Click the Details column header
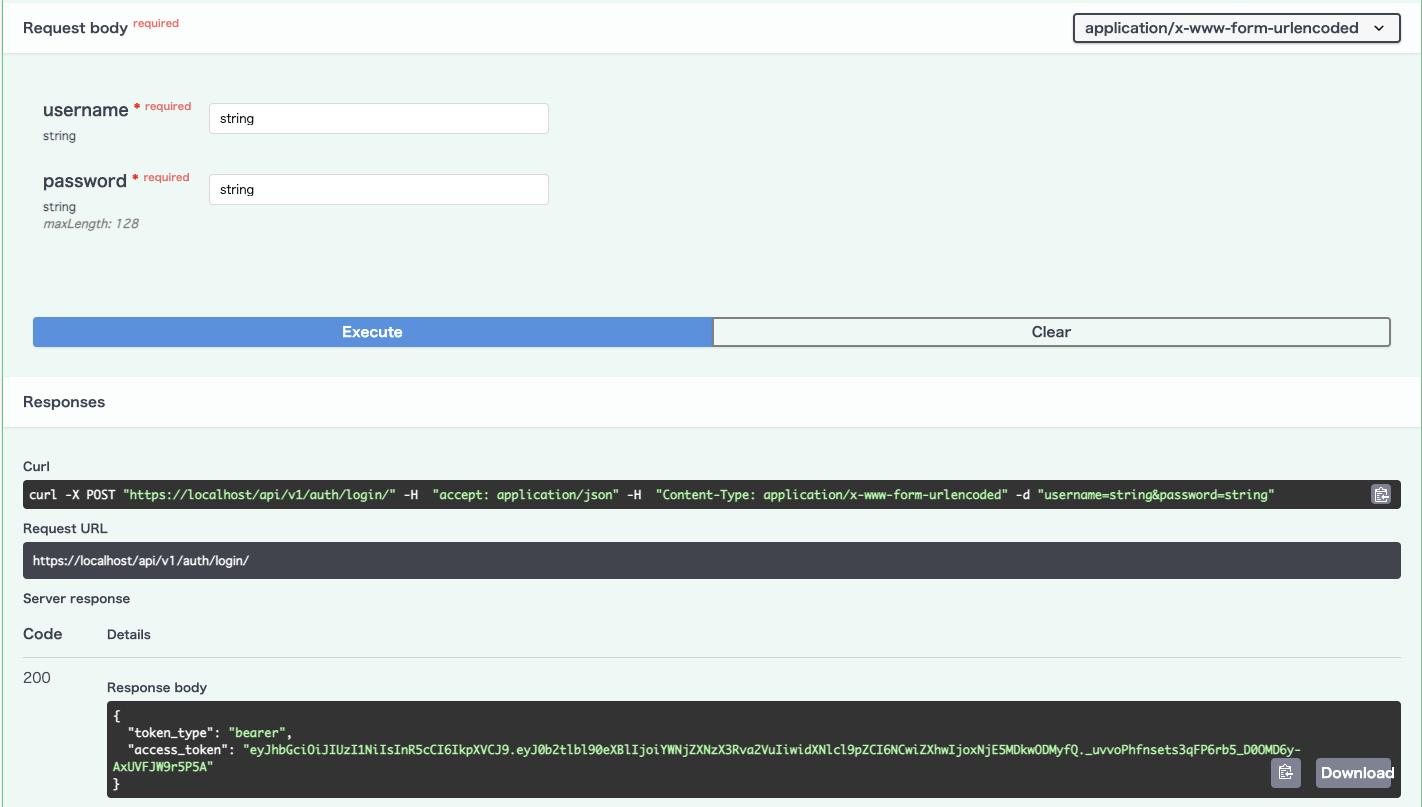Image resolution: width=1422 pixels, height=807 pixels. click(x=128, y=634)
